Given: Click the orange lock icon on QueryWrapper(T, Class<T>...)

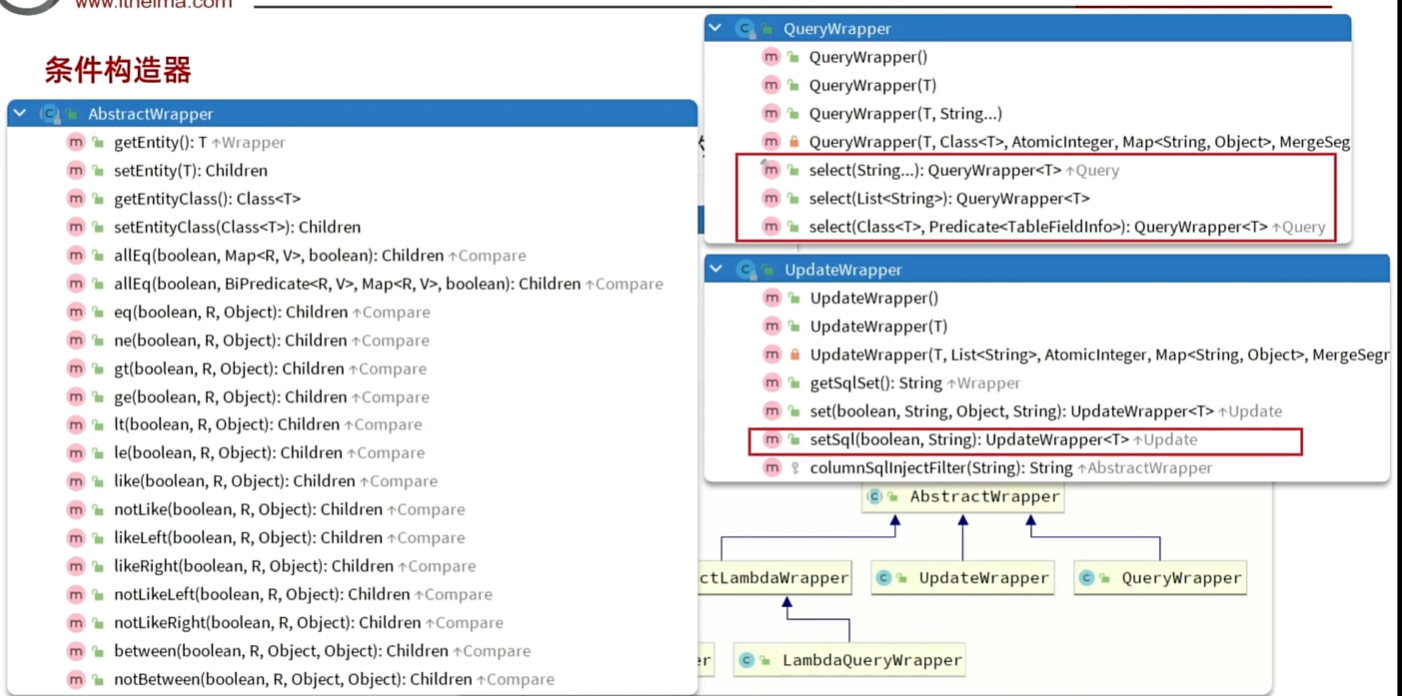Looking at the screenshot, I should coord(794,142).
